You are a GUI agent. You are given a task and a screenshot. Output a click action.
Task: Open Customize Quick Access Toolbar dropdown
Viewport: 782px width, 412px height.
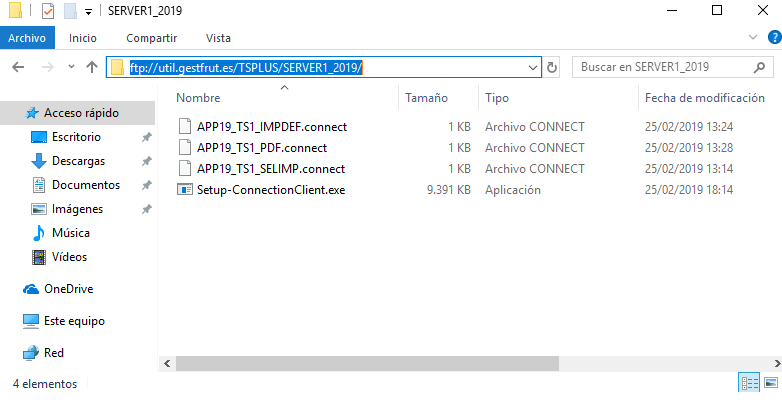coord(89,12)
